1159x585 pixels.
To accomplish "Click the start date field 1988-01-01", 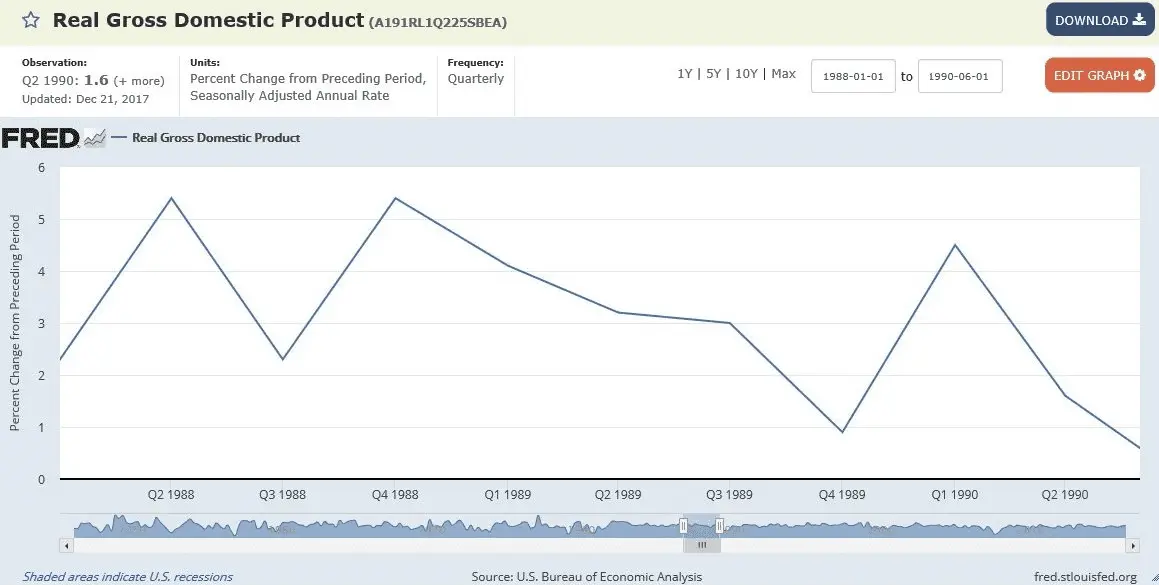I will pos(852,77).
